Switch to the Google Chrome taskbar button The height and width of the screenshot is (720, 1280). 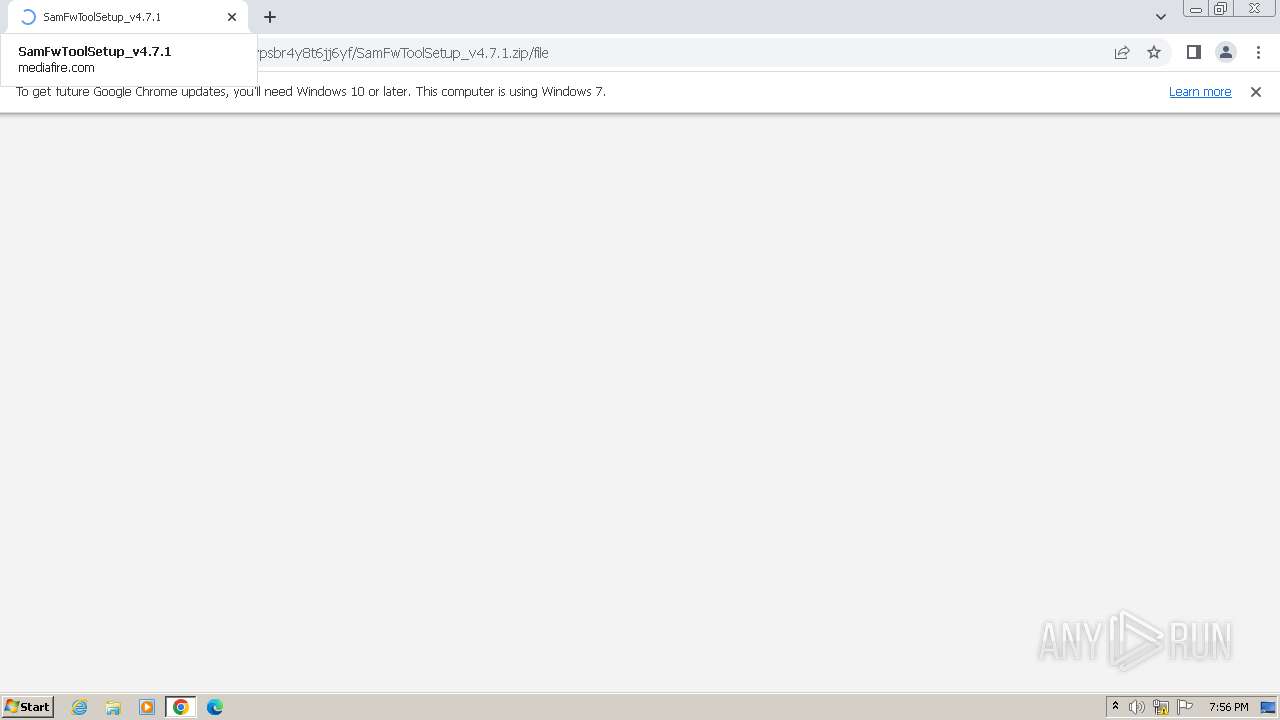pyautogui.click(x=181, y=707)
